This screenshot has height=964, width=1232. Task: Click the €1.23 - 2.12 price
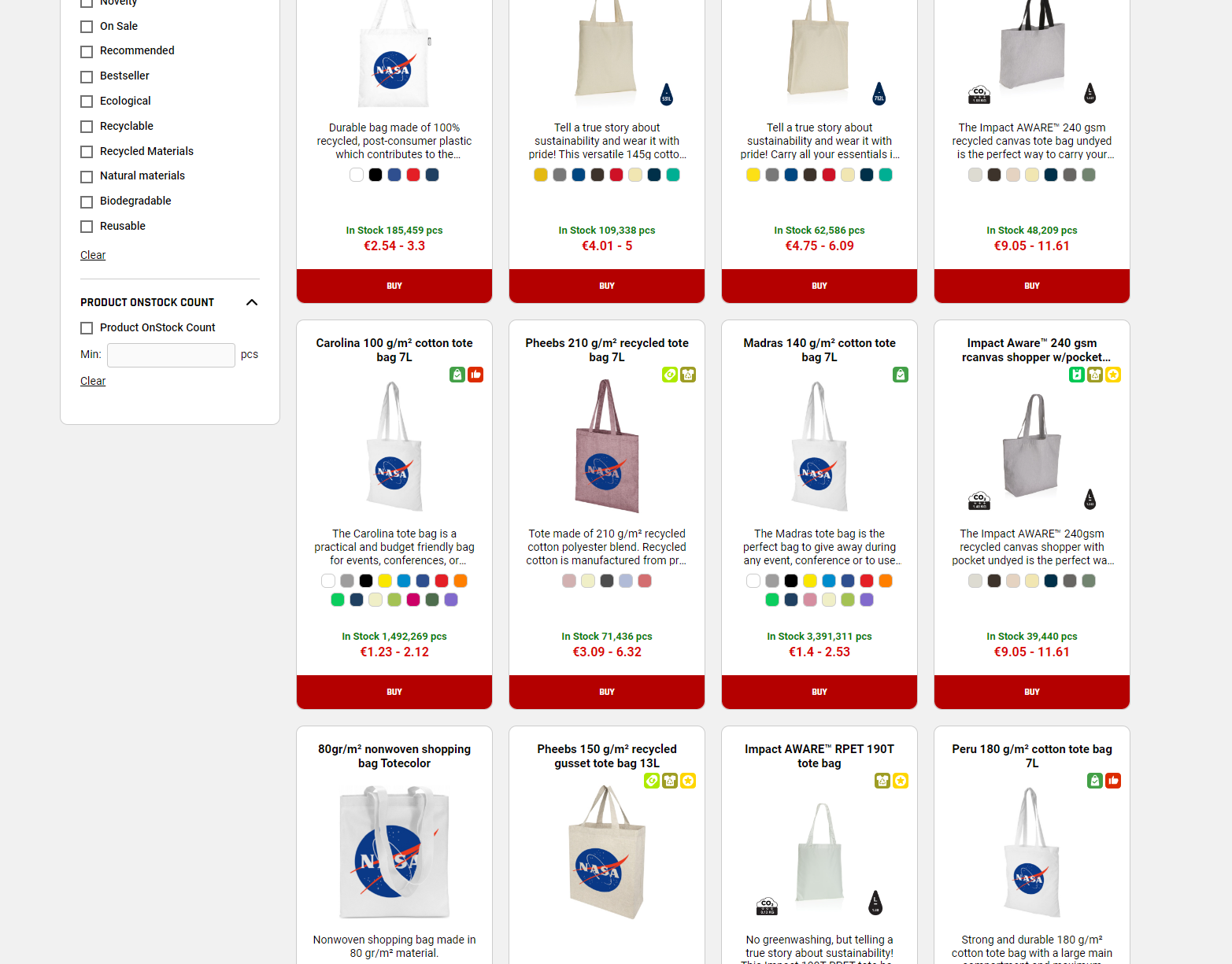[x=394, y=652]
